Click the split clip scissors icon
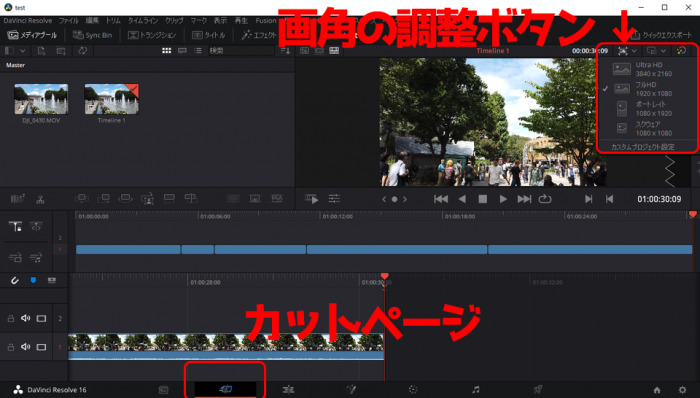Viewport: 700px width, 398px height. coord(40,199)
